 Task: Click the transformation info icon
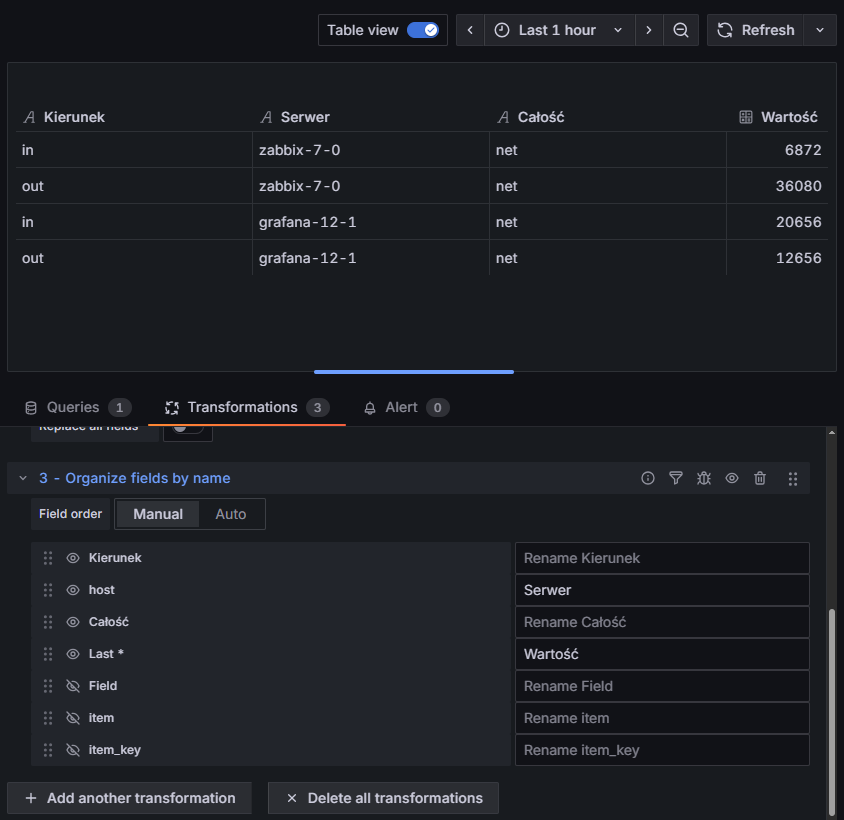648,479
